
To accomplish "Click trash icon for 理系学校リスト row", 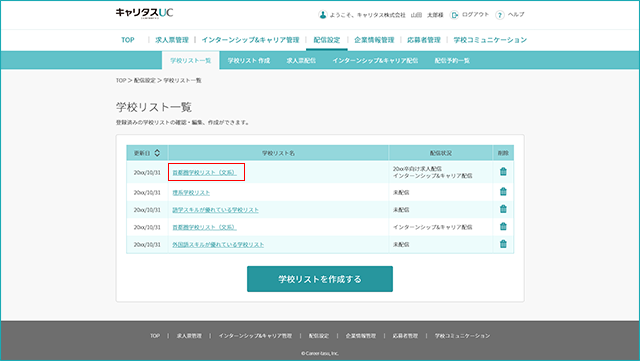I will [x=503, y=191].
